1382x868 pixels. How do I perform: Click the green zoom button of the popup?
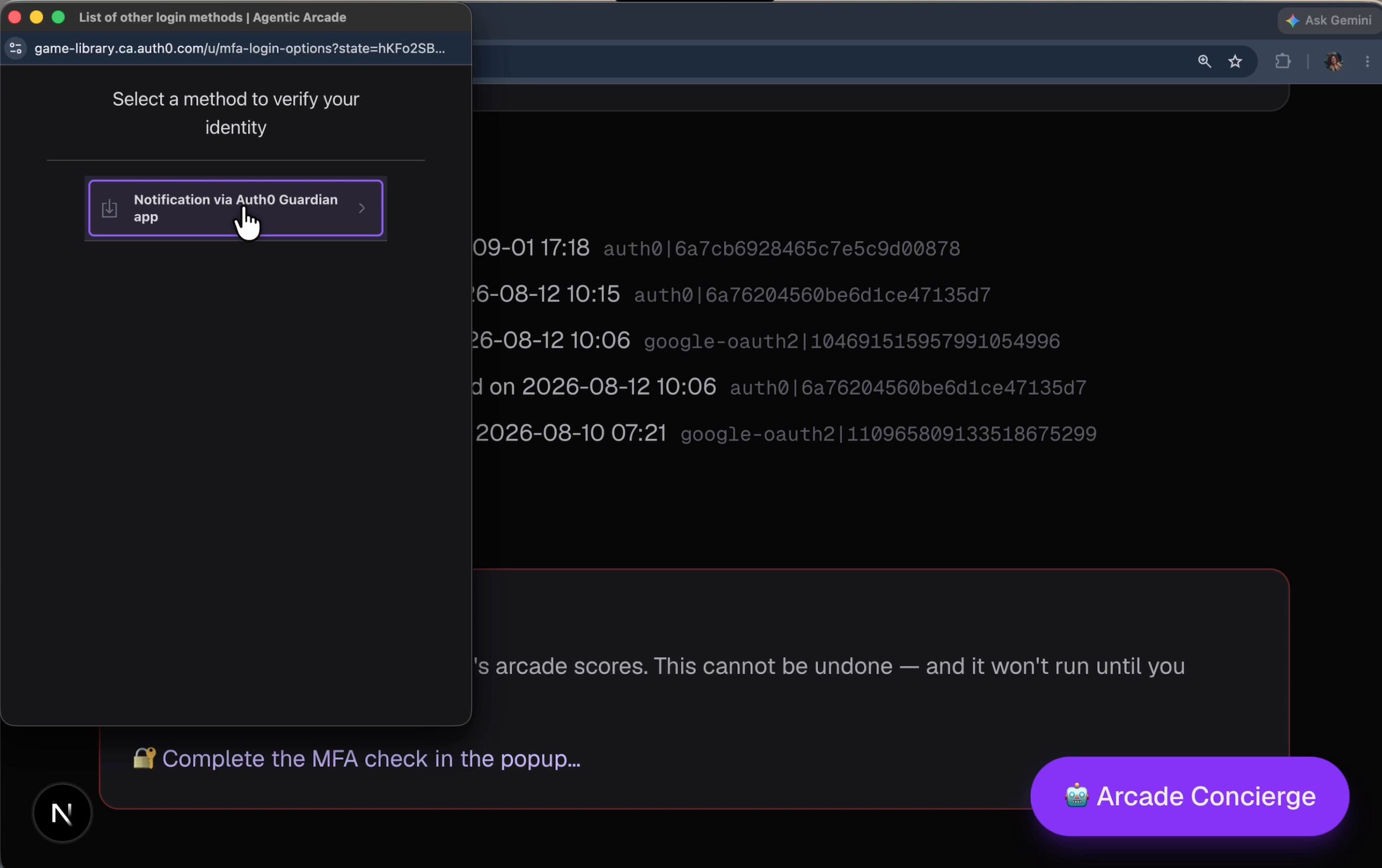click(58, 17)
